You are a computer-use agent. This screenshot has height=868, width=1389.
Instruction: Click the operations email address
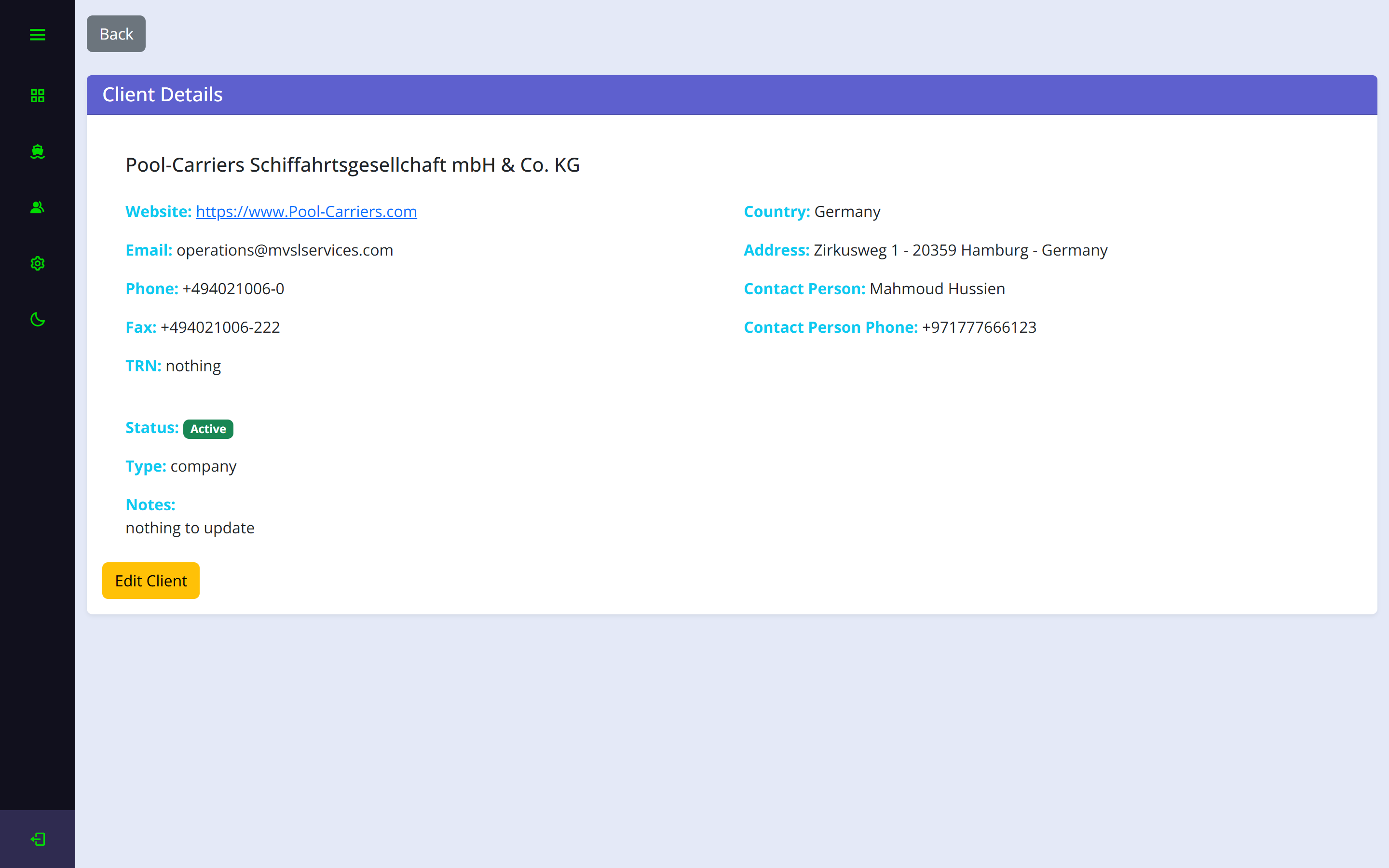pyautogui.click(x=284, y=250)
